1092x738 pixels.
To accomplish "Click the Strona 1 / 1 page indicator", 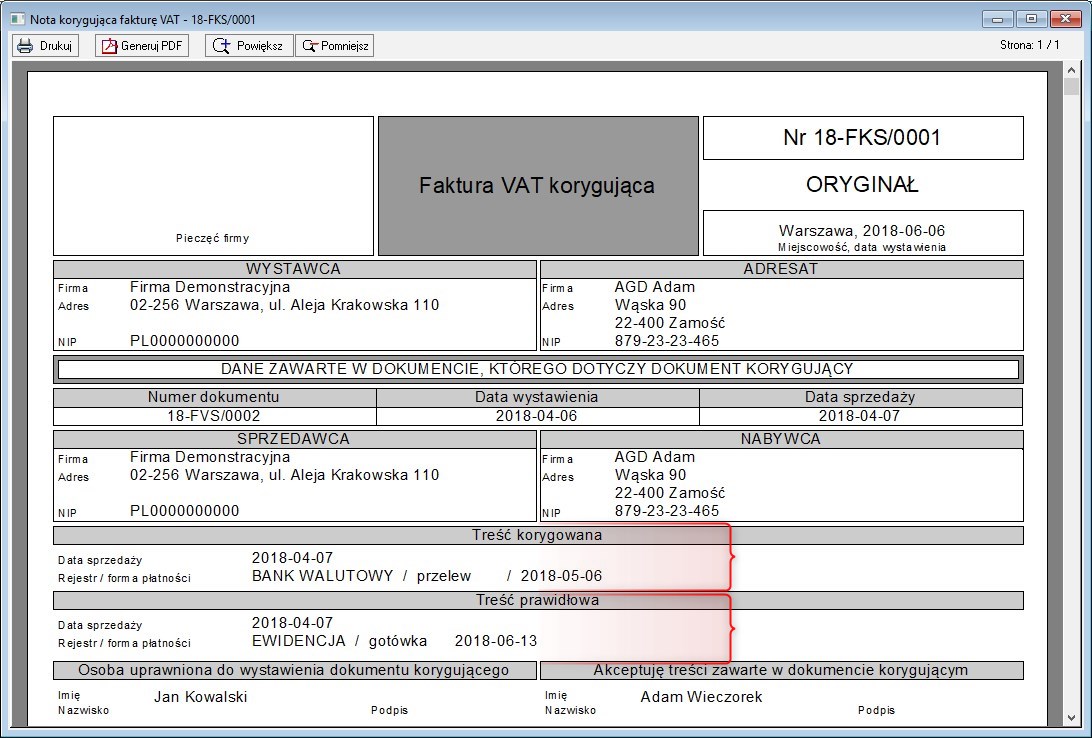I will click(1029, 45).
